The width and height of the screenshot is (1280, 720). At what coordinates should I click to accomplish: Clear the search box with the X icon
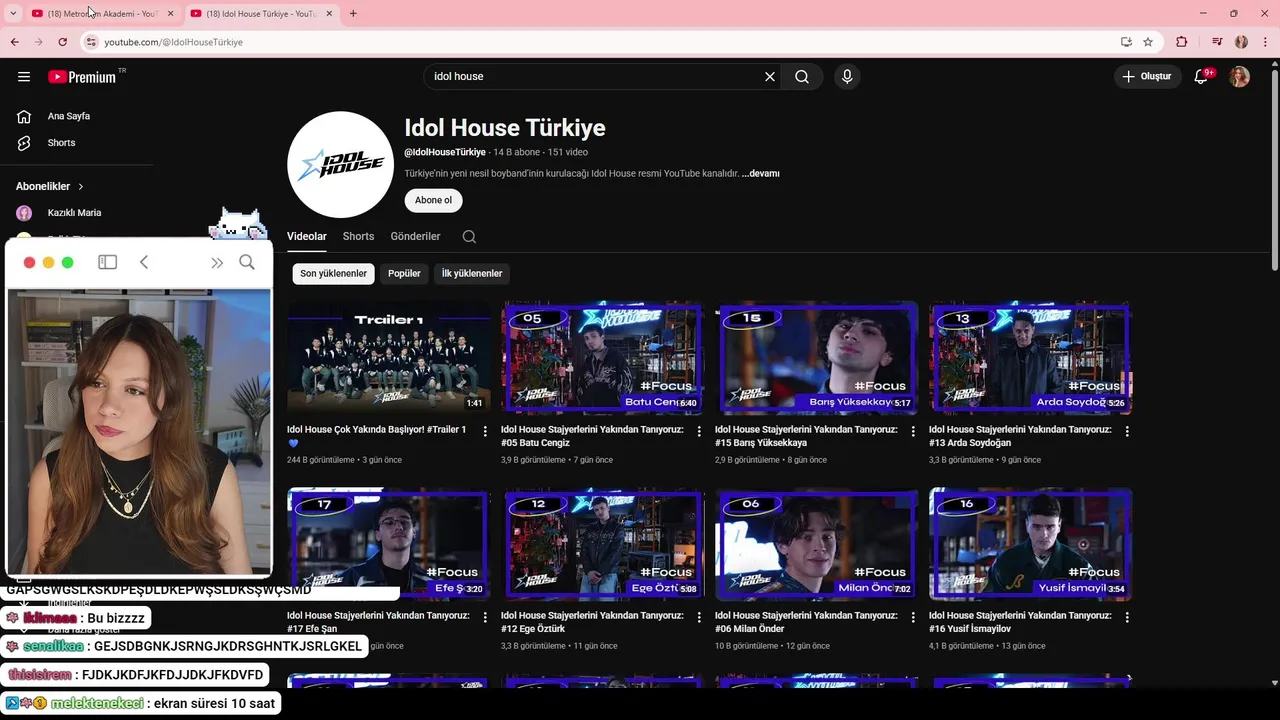[770, 77]
